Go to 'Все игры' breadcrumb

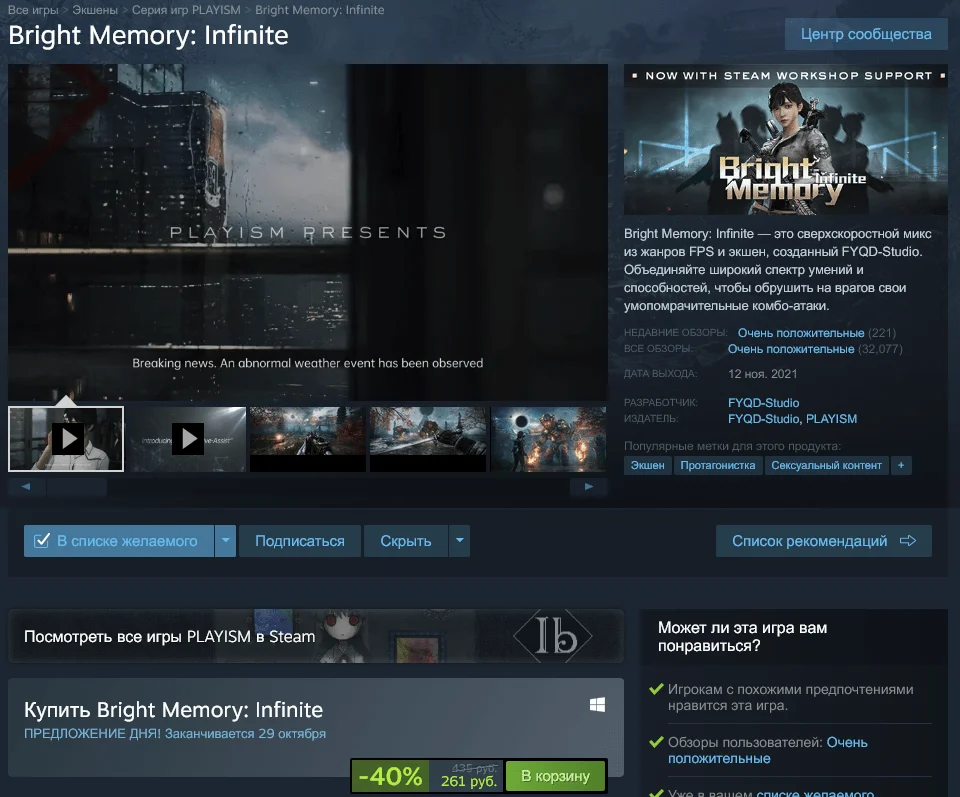click(33, 10)
